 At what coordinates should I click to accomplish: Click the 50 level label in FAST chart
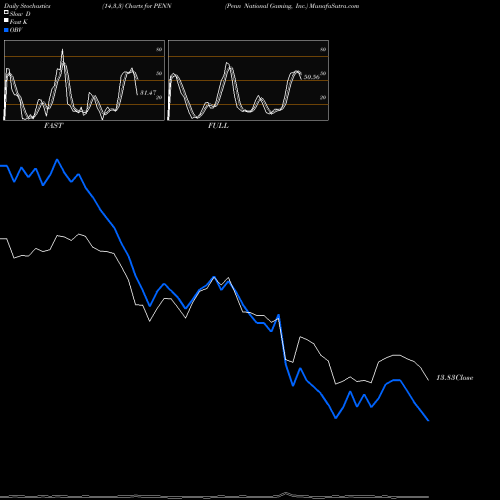[159, 73]
